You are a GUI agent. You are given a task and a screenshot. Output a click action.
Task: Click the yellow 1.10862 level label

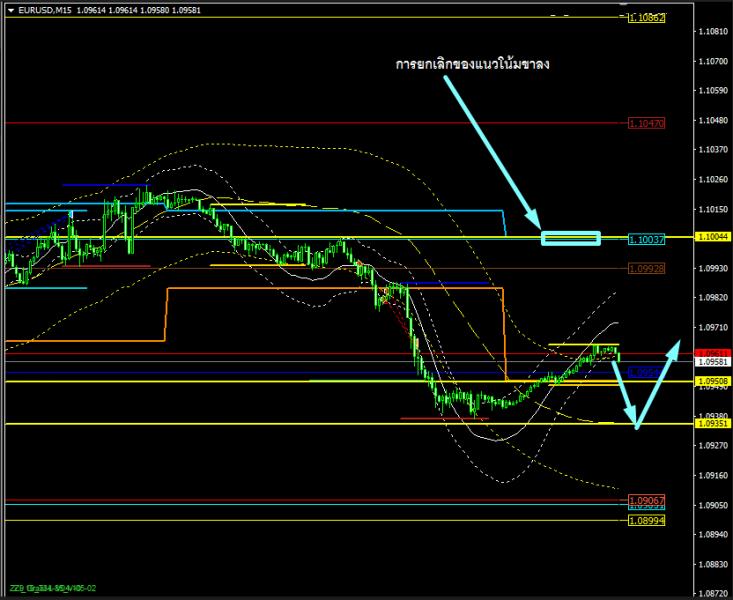click(647, 18)
